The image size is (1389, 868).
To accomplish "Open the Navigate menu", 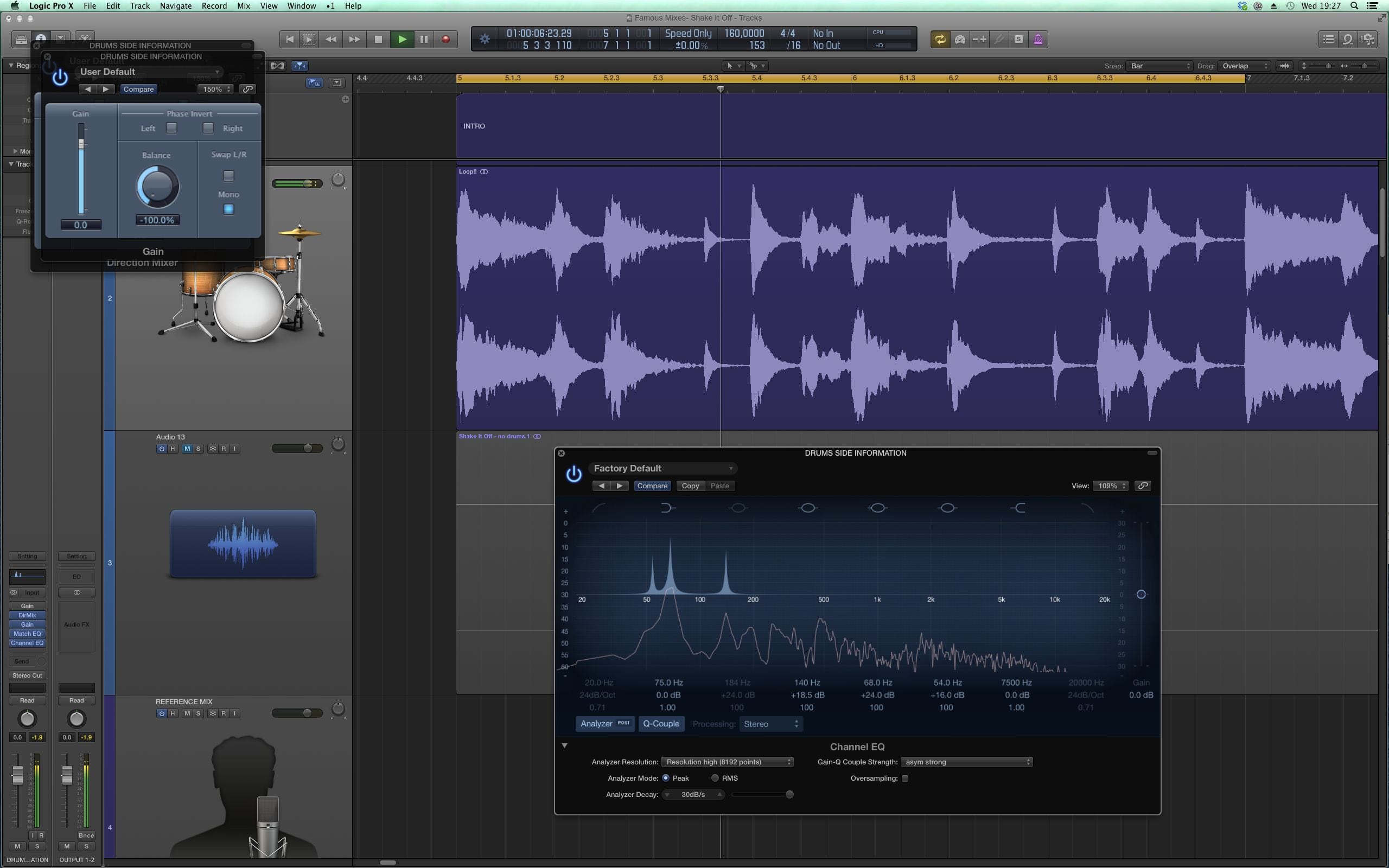I will tap(175, 6).
